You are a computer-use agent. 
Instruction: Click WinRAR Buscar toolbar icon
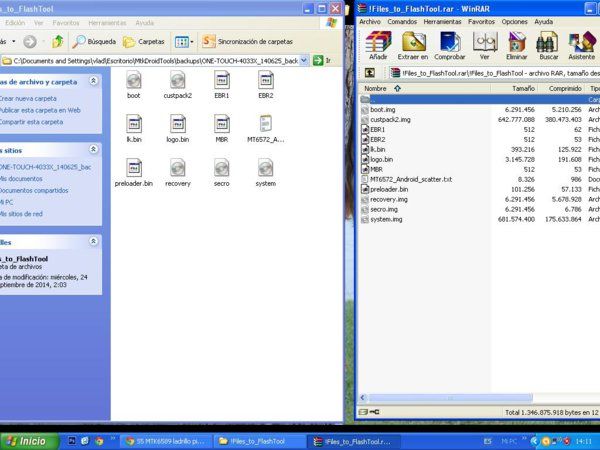(549, 46)
